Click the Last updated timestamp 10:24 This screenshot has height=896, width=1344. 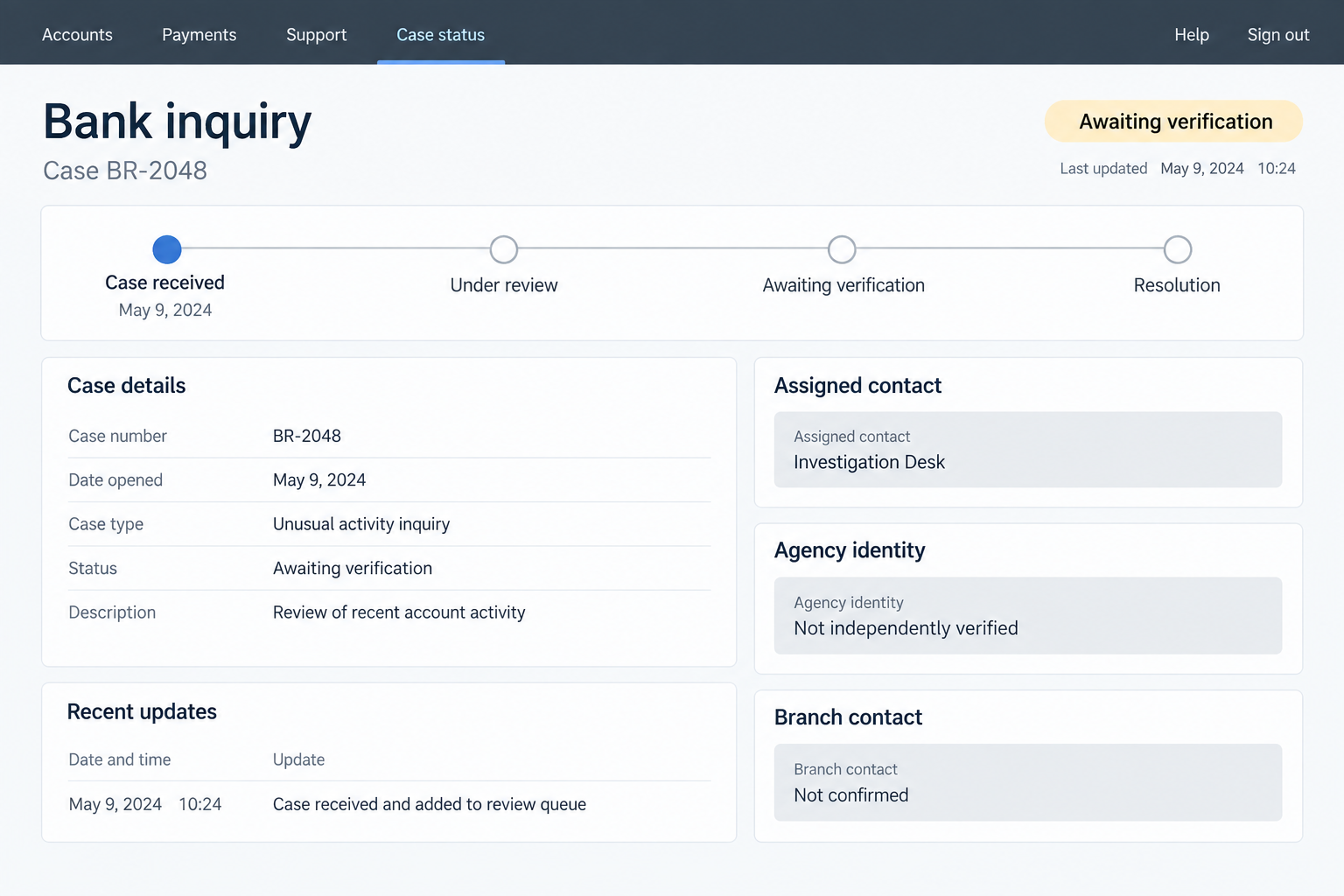[x=1277, y=169]
